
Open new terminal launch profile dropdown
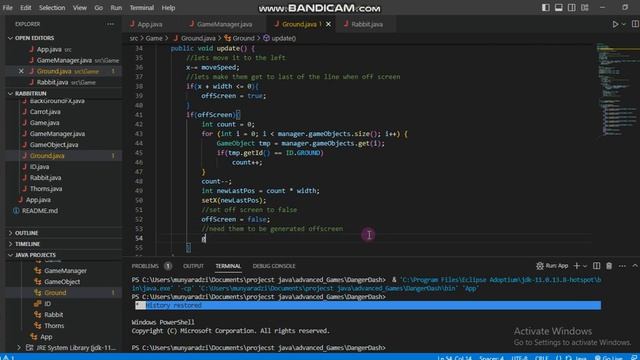(585, 266)
